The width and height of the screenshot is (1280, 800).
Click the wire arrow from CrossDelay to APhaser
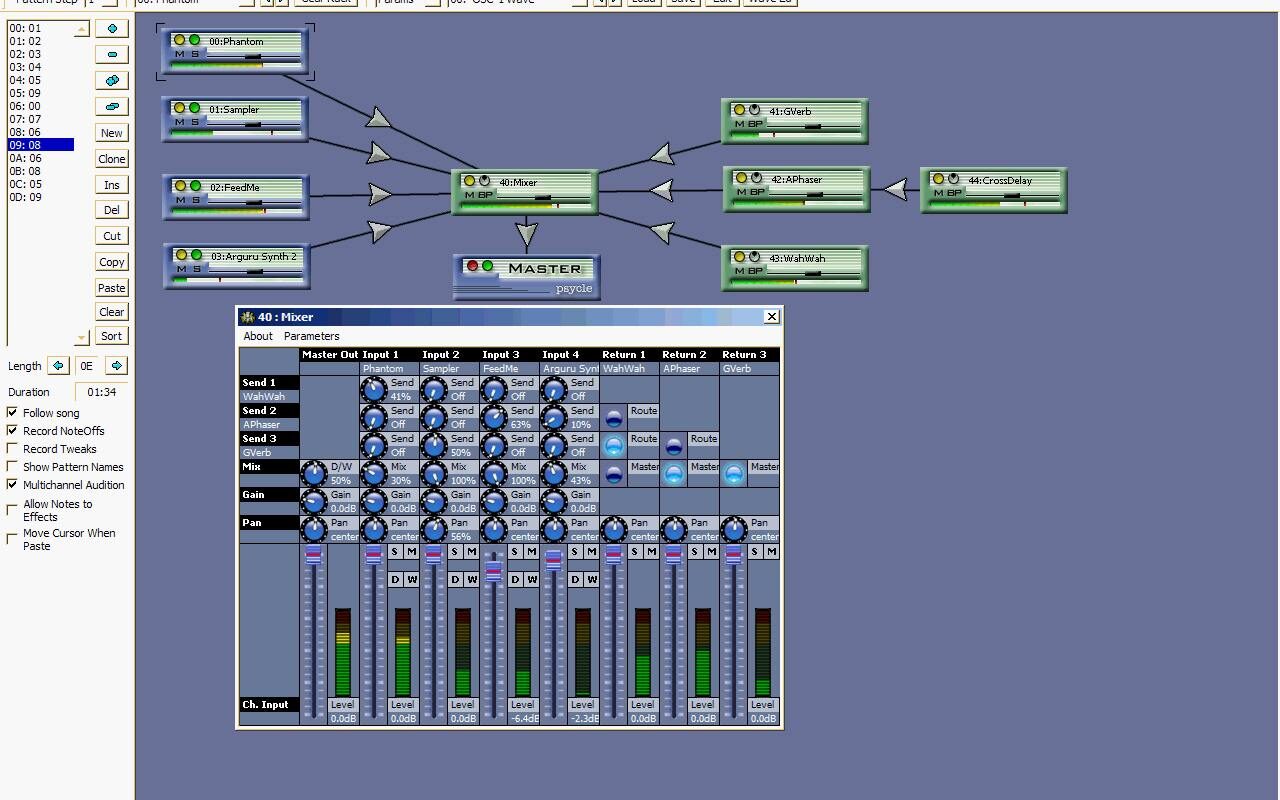tap(896, 189)
